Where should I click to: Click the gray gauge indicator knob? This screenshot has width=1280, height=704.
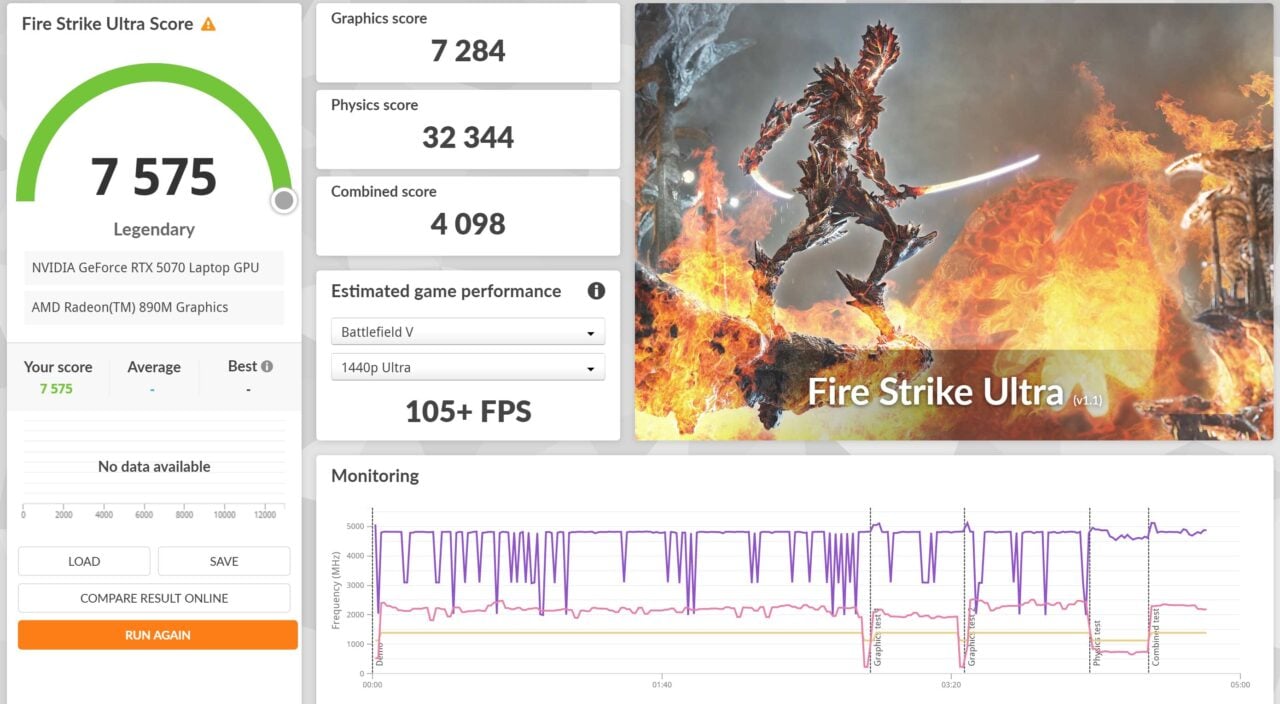tap(284, 201)
